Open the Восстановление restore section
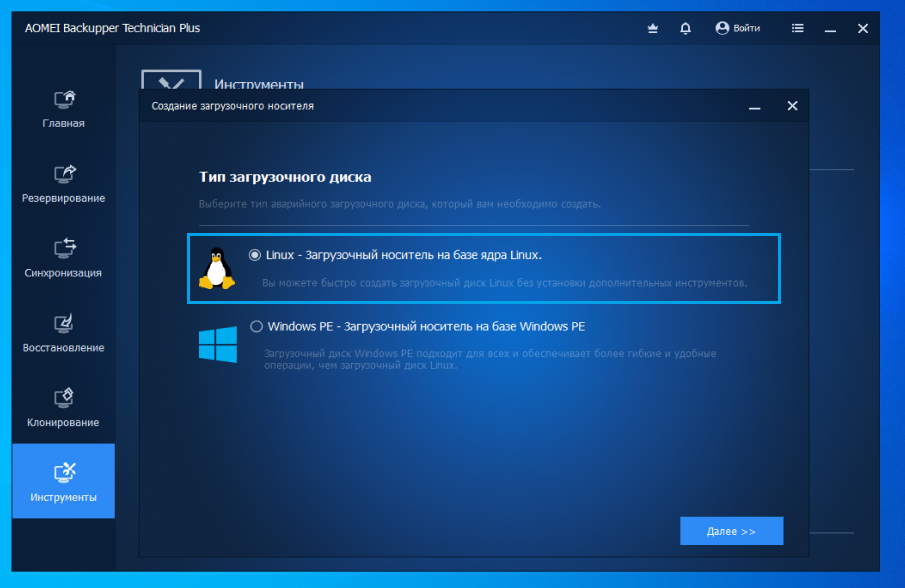Screen dimensions: 905x588 (x=63, y=334)
